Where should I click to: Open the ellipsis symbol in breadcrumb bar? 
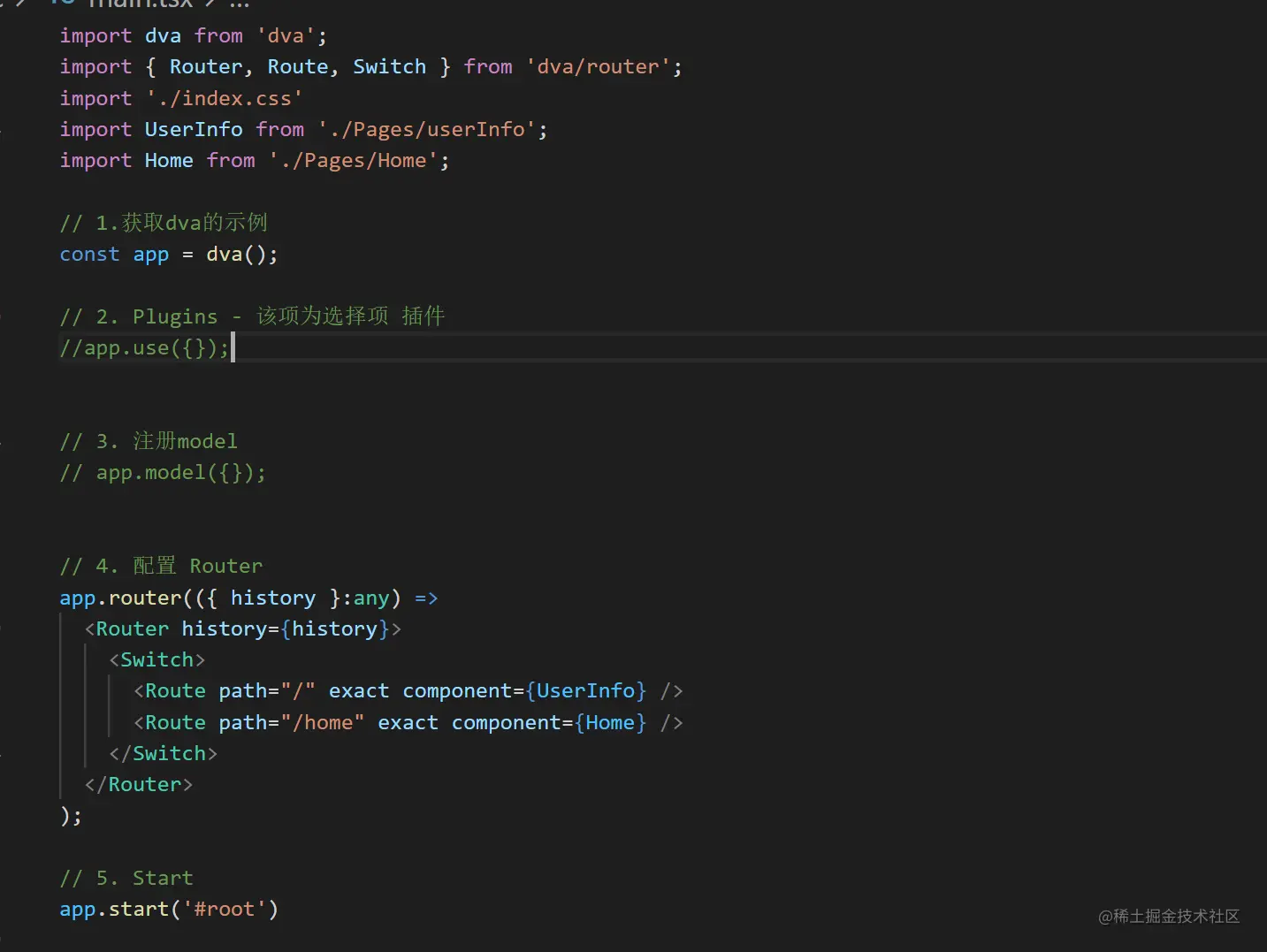coord(238,5)
